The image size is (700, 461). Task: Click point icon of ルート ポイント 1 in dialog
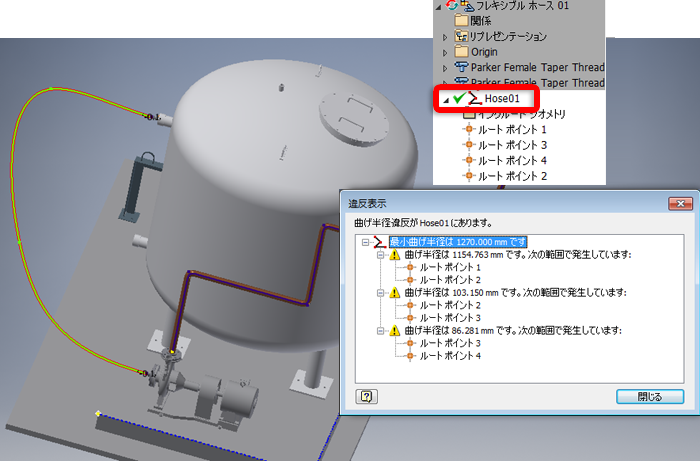[410, 267]
